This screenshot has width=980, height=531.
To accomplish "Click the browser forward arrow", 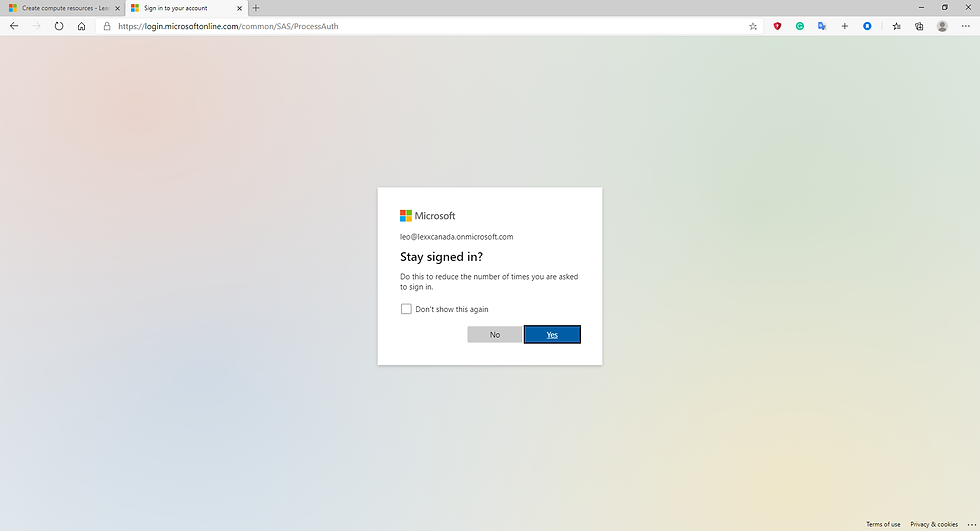I will point(36,26).
